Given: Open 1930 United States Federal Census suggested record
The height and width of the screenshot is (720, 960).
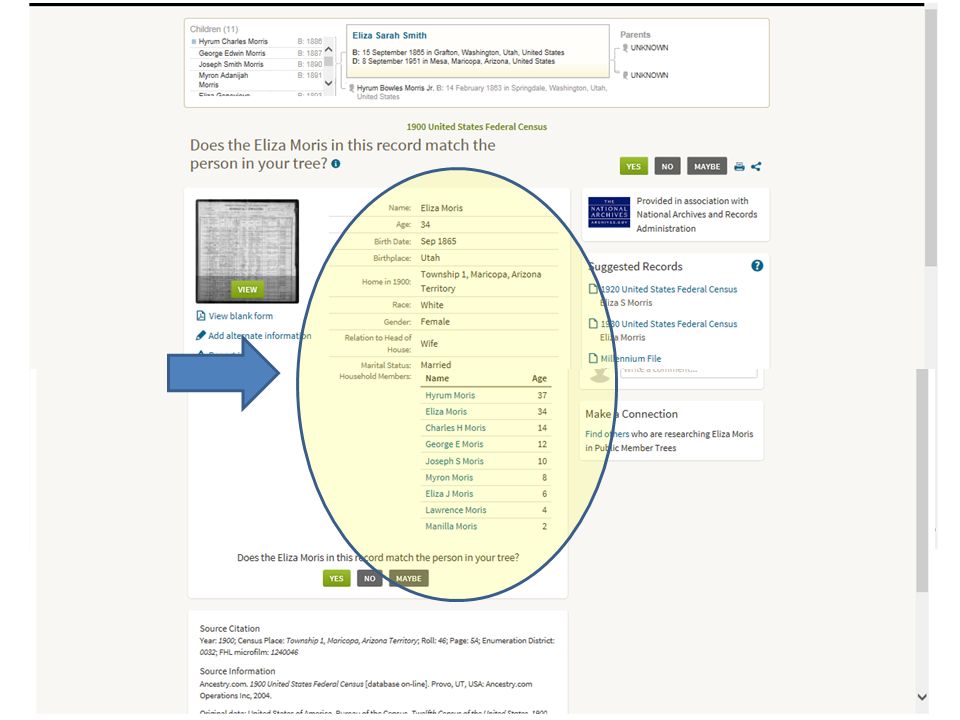Looking at the screenshot, I should [669, 324].
